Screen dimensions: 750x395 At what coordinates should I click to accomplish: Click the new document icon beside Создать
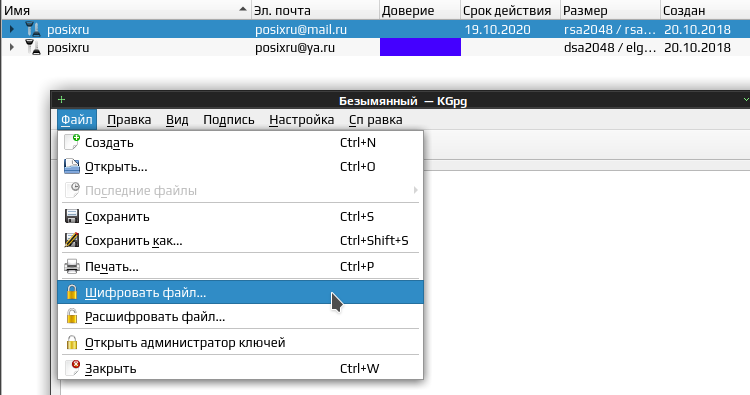(72, 142)
